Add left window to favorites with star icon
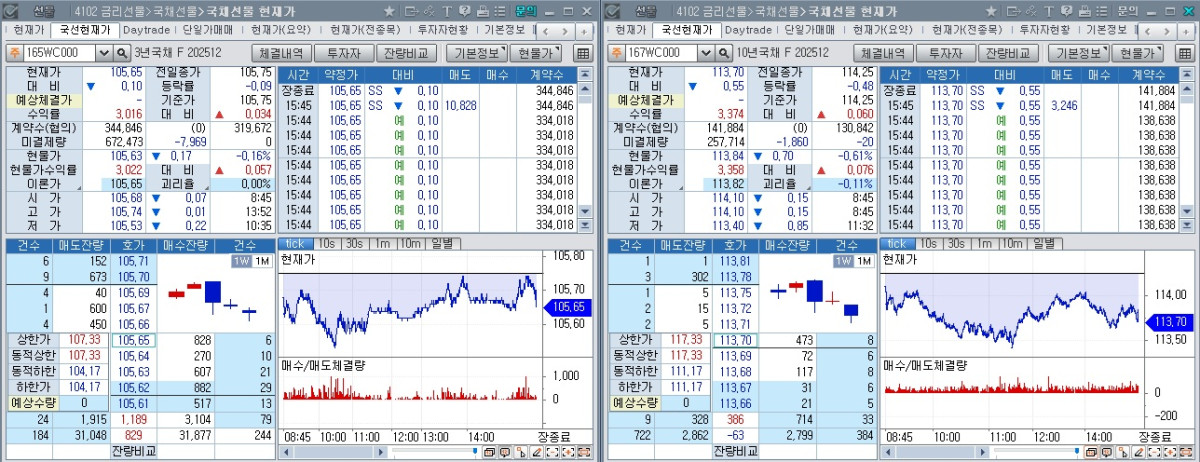The height and width of the screenshot is (462, 1200). pyautogui.click(x=389, y=11)
